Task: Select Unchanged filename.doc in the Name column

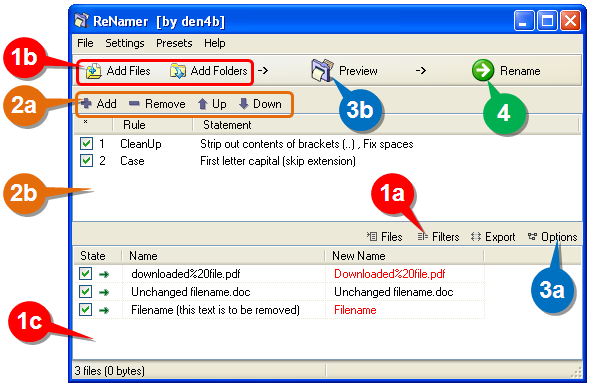Action: click(x=191, y=292)
